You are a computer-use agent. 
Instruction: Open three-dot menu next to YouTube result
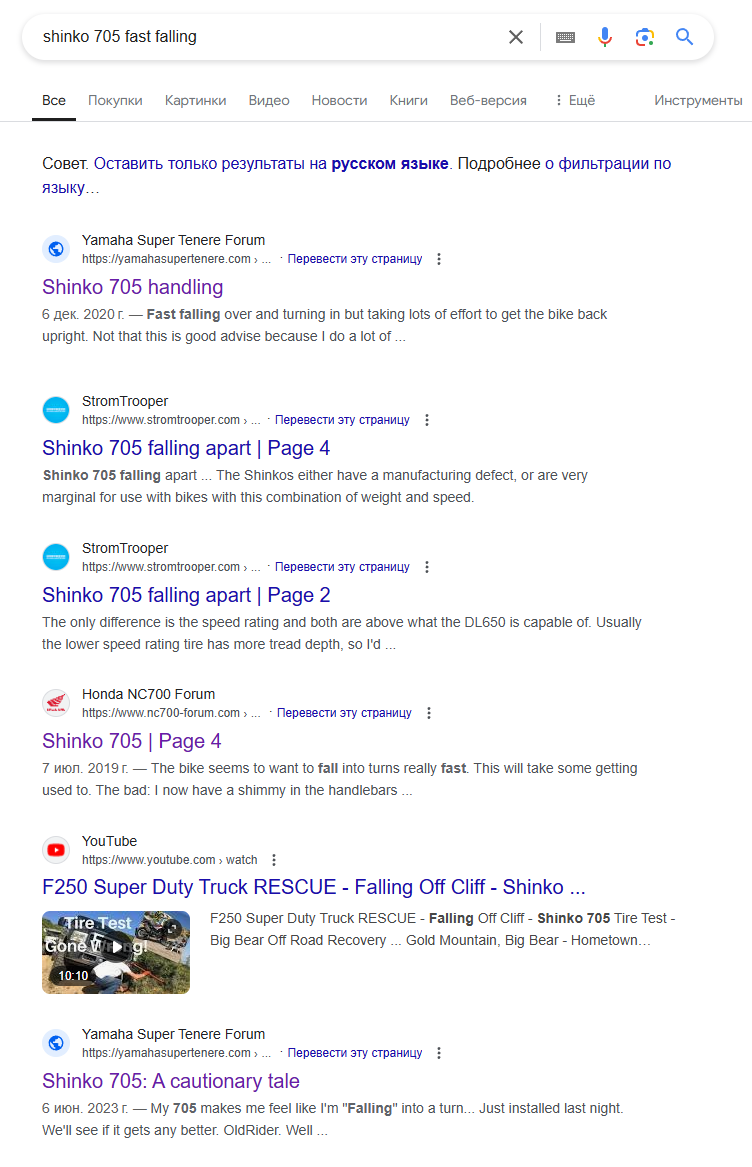274,860
